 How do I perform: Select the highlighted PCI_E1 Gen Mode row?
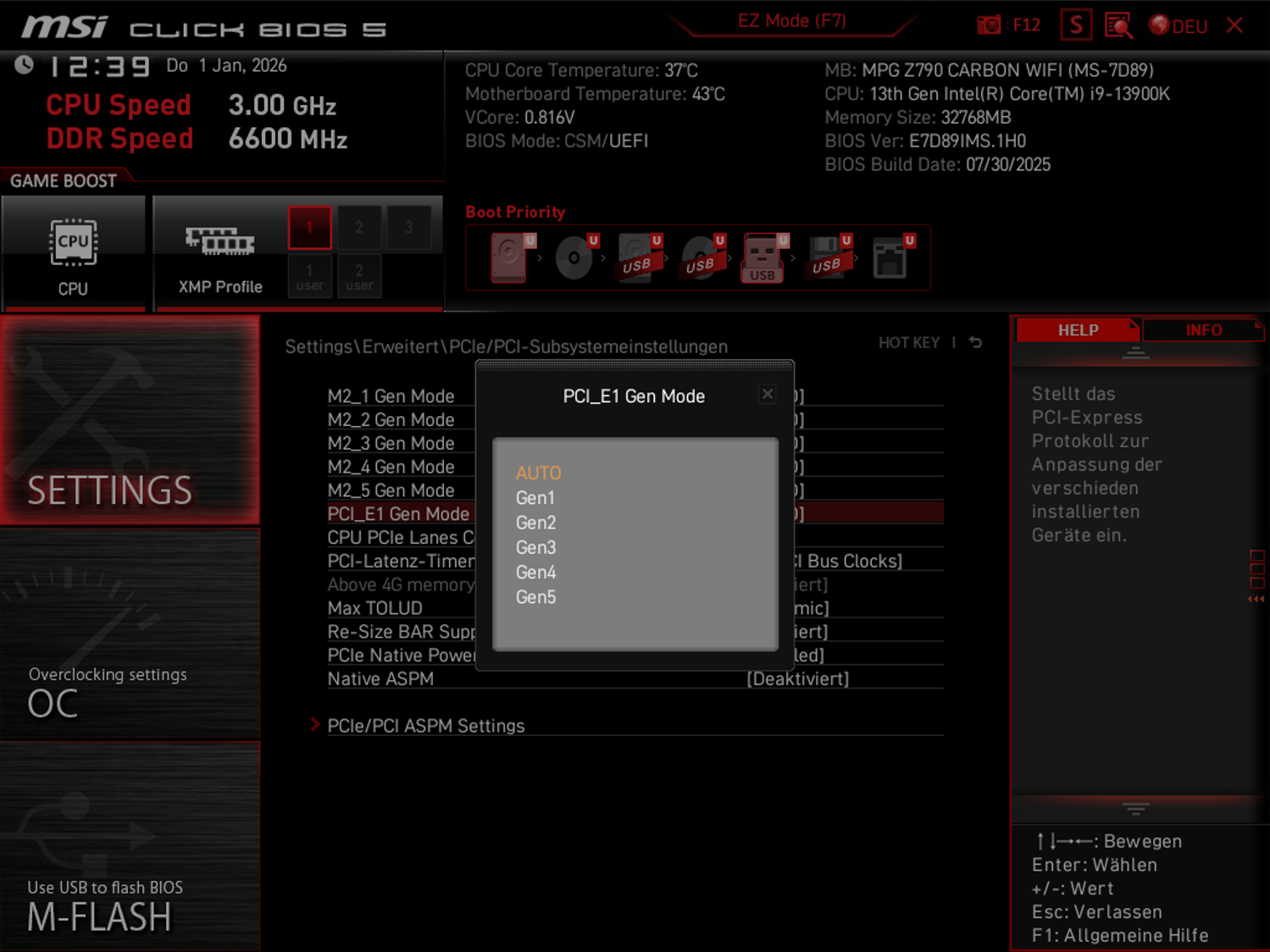[x=635, y=513]
